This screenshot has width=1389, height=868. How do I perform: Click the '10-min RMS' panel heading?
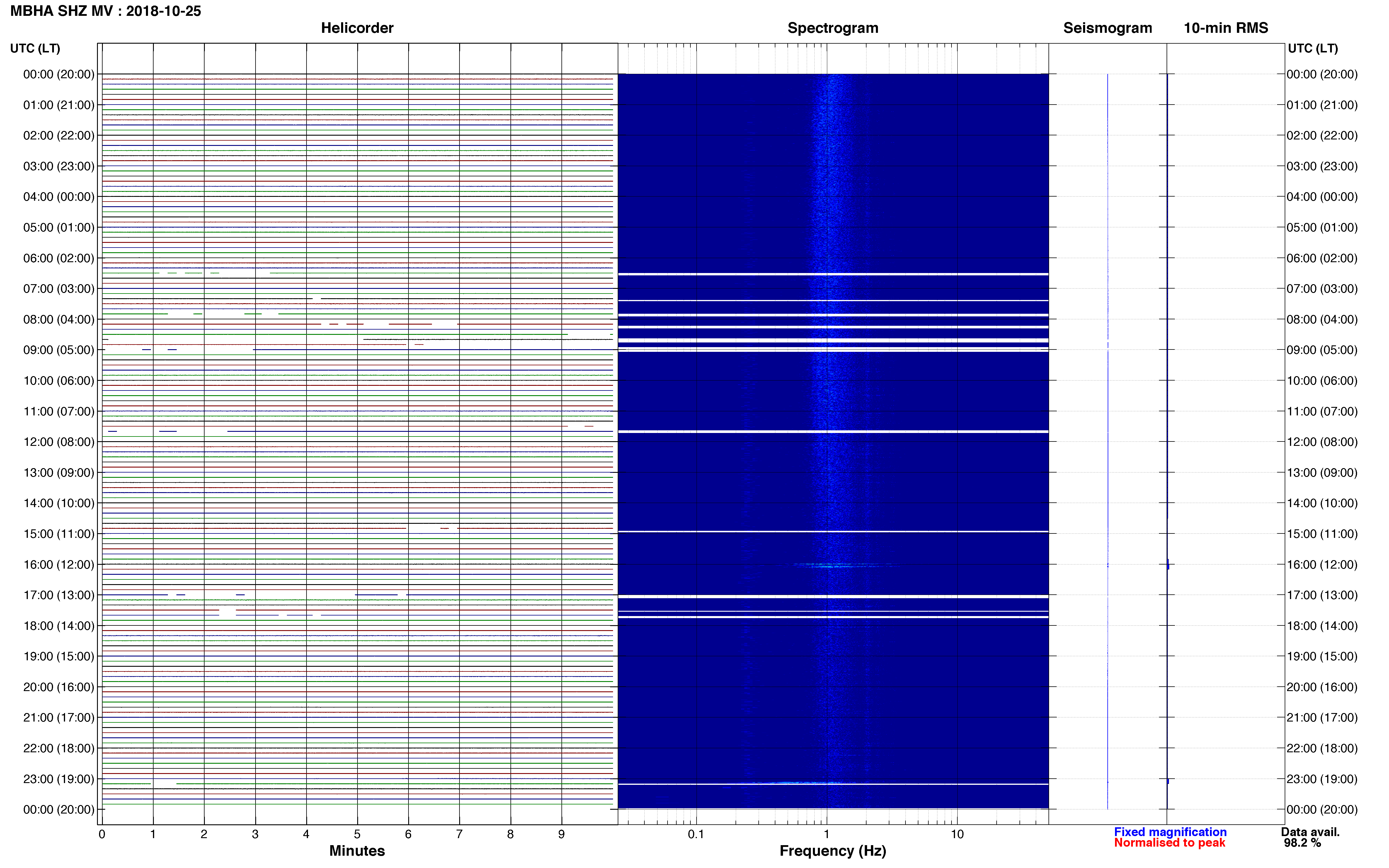(1225, 28)
